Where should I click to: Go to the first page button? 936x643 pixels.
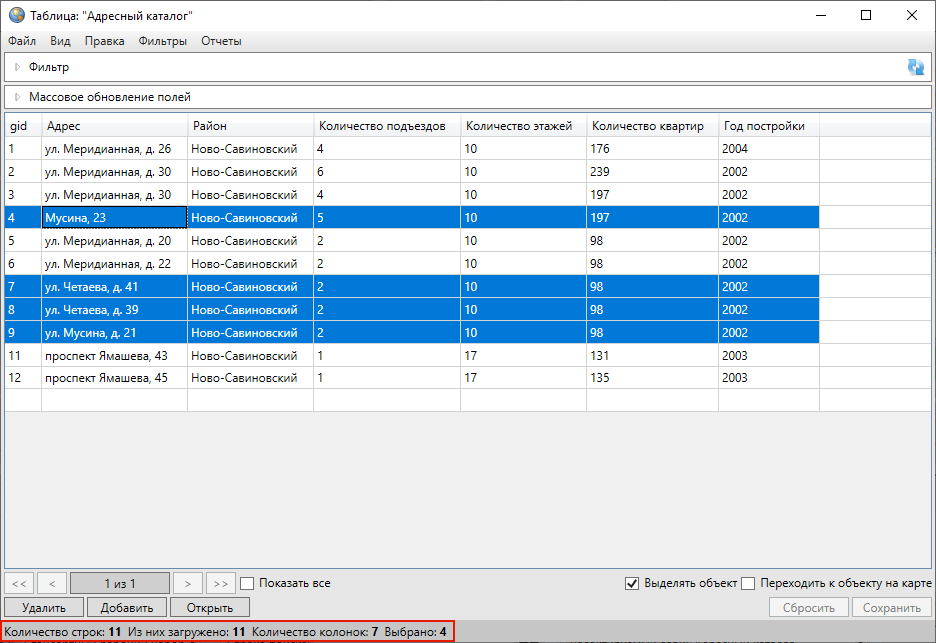point(19,583)
